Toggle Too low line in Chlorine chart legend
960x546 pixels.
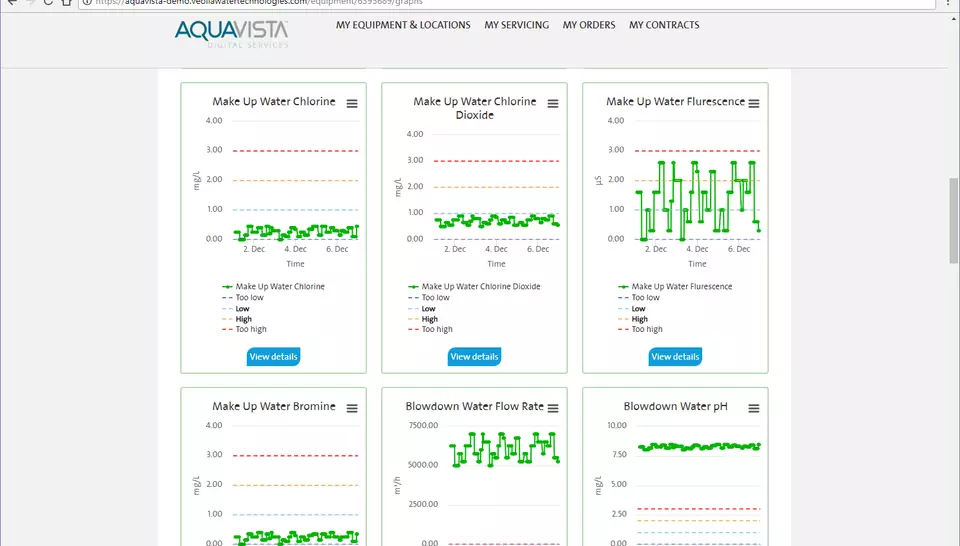[243, 297]
